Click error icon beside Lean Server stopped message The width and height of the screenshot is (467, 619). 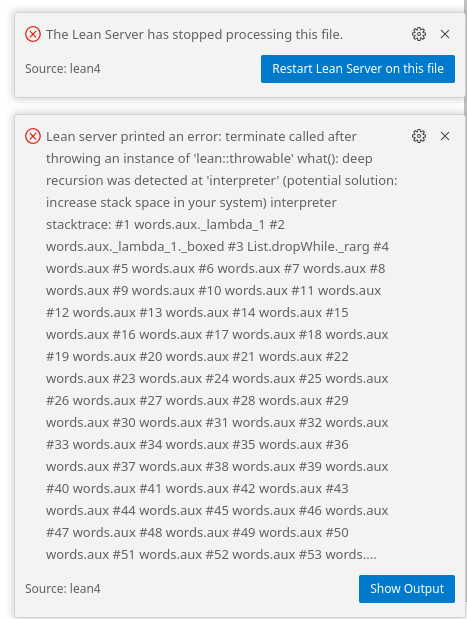tap(33, 34)
